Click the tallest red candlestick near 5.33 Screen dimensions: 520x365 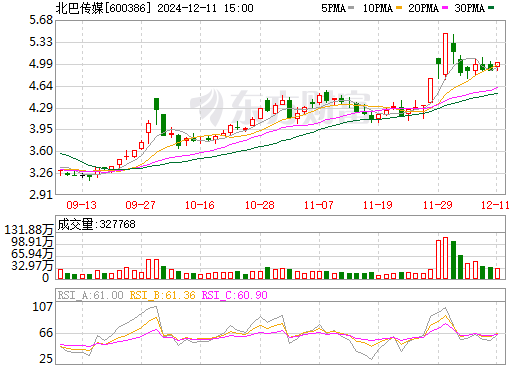click(445, 54)
